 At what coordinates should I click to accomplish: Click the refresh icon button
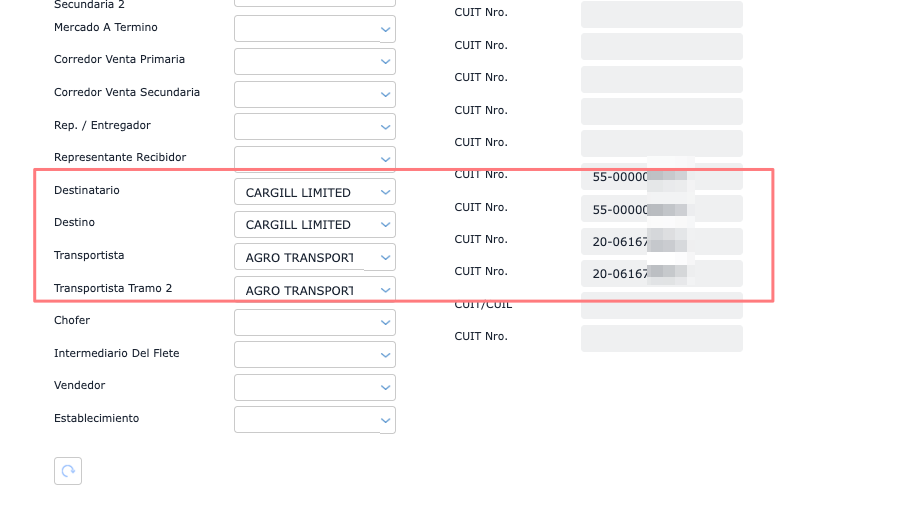68,471
